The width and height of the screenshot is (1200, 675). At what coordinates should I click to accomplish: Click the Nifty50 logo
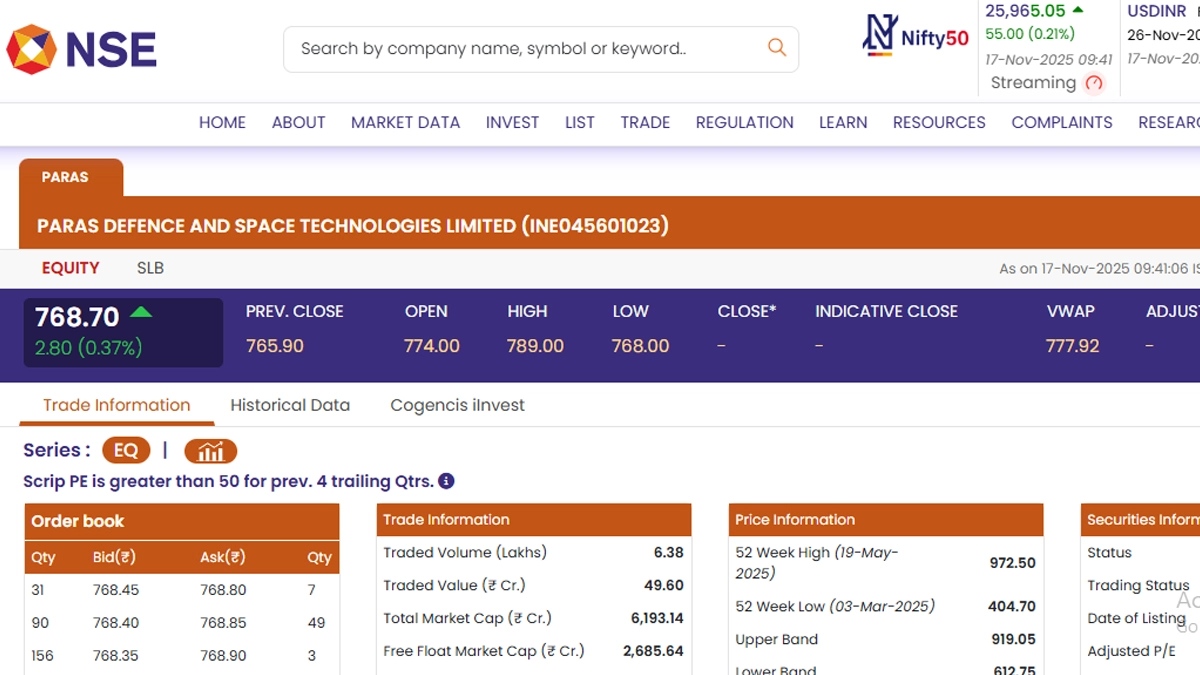(x=916, y=37)
